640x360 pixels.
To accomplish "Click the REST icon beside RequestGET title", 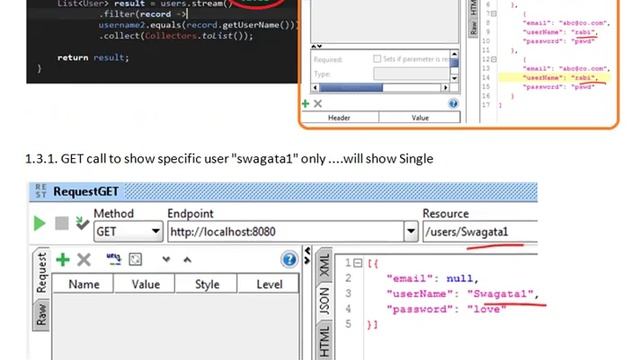I will (x=41, y=191).
